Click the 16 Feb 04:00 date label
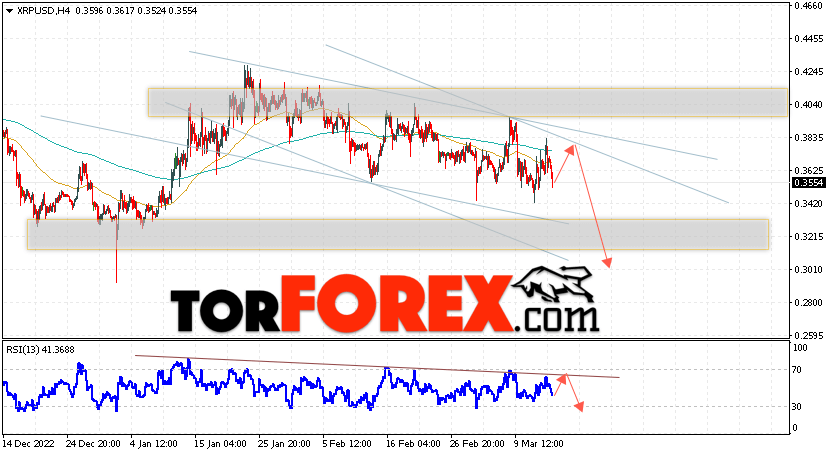This screenshot has width=830, height=455. click(x=412, y=443)
